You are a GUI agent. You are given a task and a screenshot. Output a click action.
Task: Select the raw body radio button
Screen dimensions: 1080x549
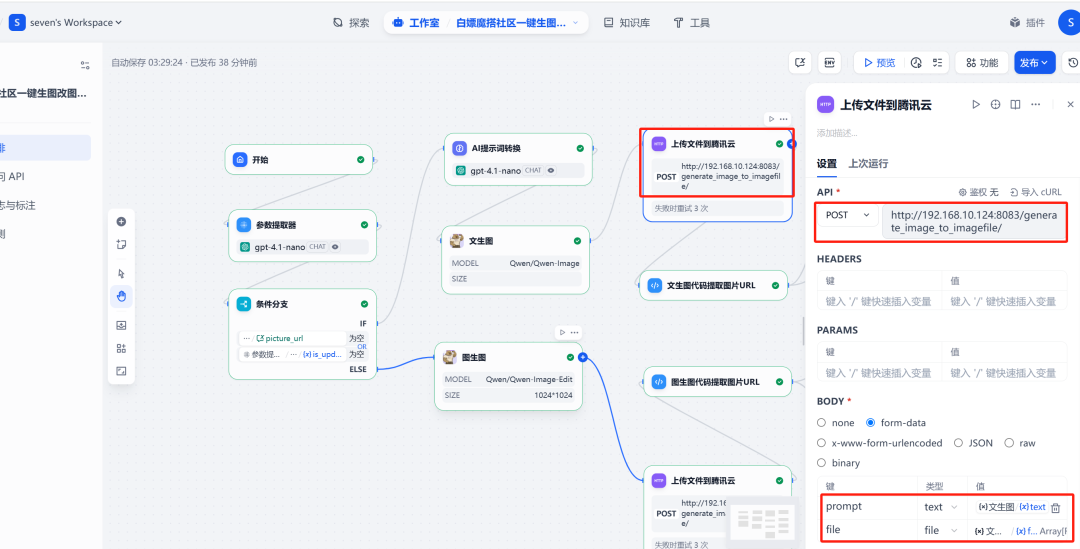(1009, 443)
